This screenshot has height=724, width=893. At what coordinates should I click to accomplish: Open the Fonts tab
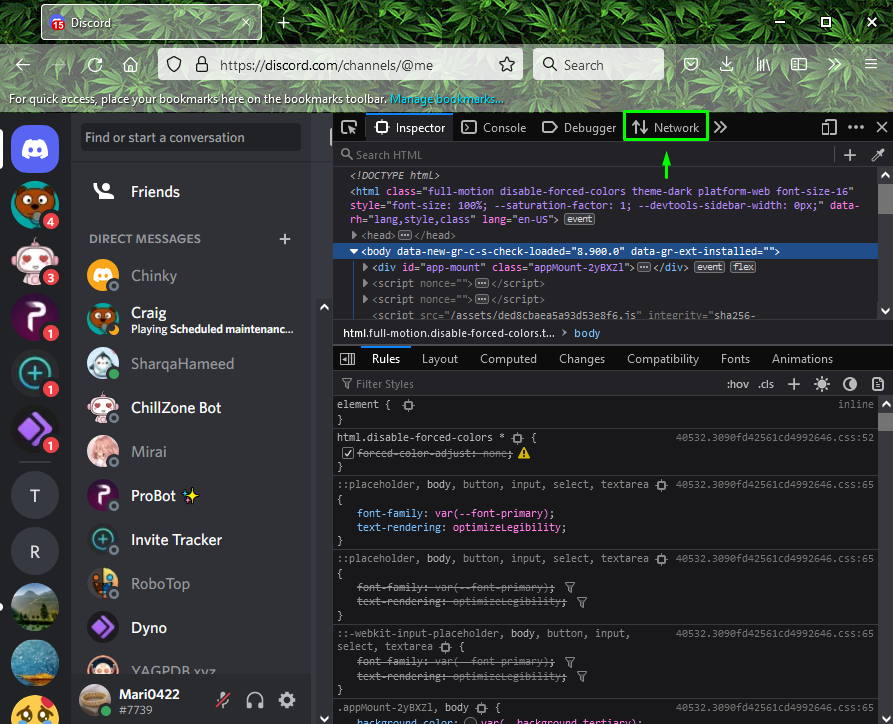[x=735, y=359]
